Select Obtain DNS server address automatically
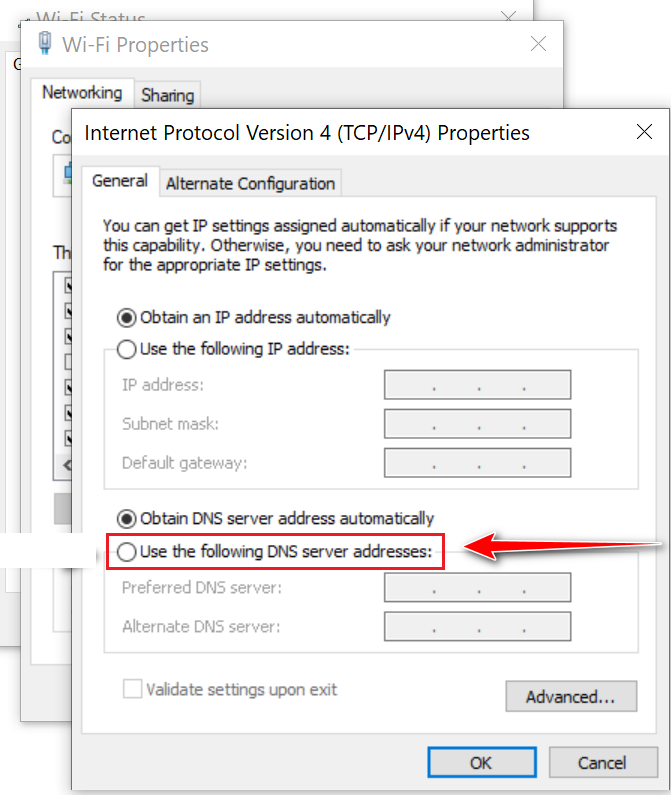The width and height of the screenshot is (671, 795). pos(127,519)
